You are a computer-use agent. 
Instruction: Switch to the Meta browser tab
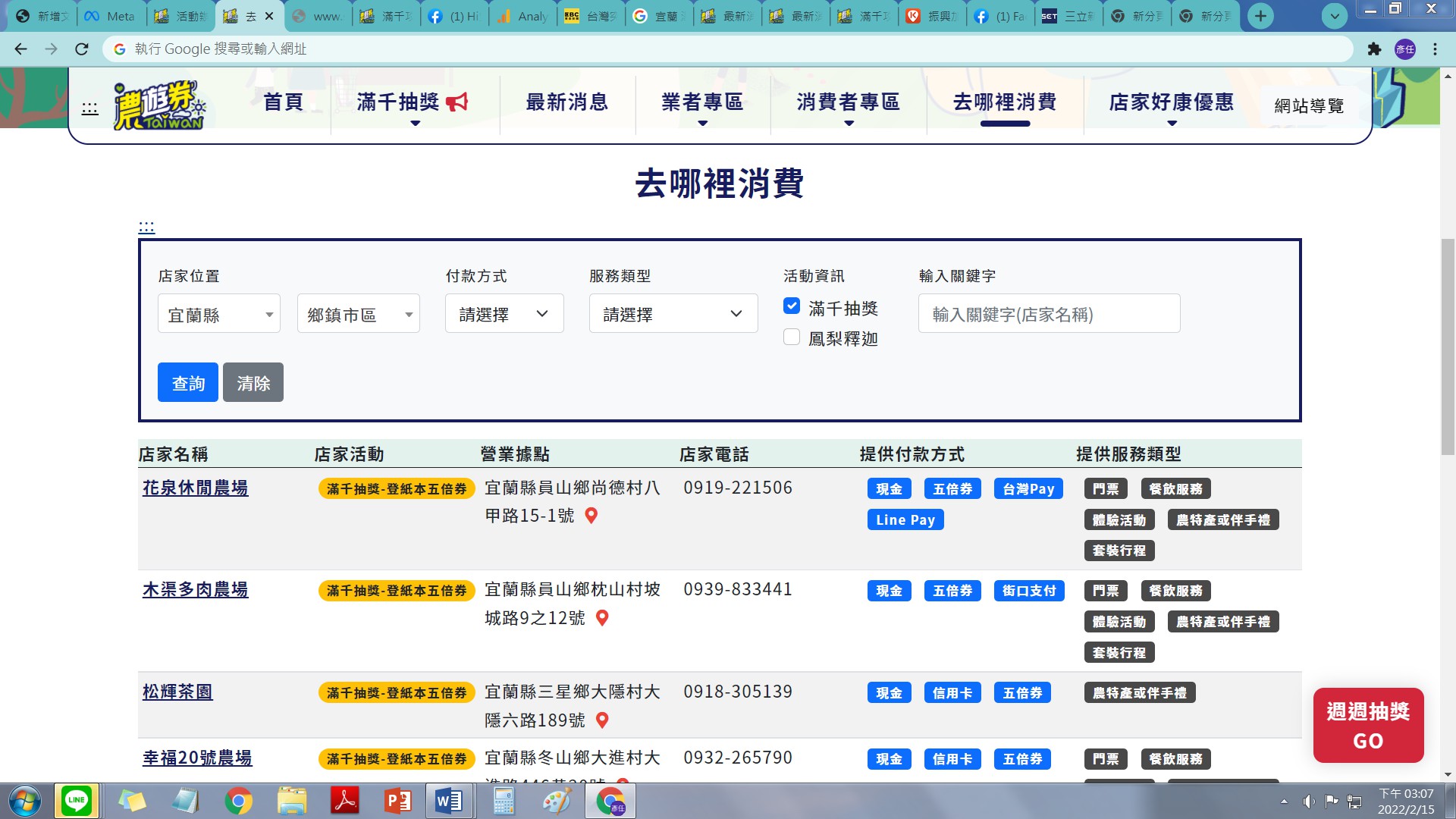coord(111,16)
